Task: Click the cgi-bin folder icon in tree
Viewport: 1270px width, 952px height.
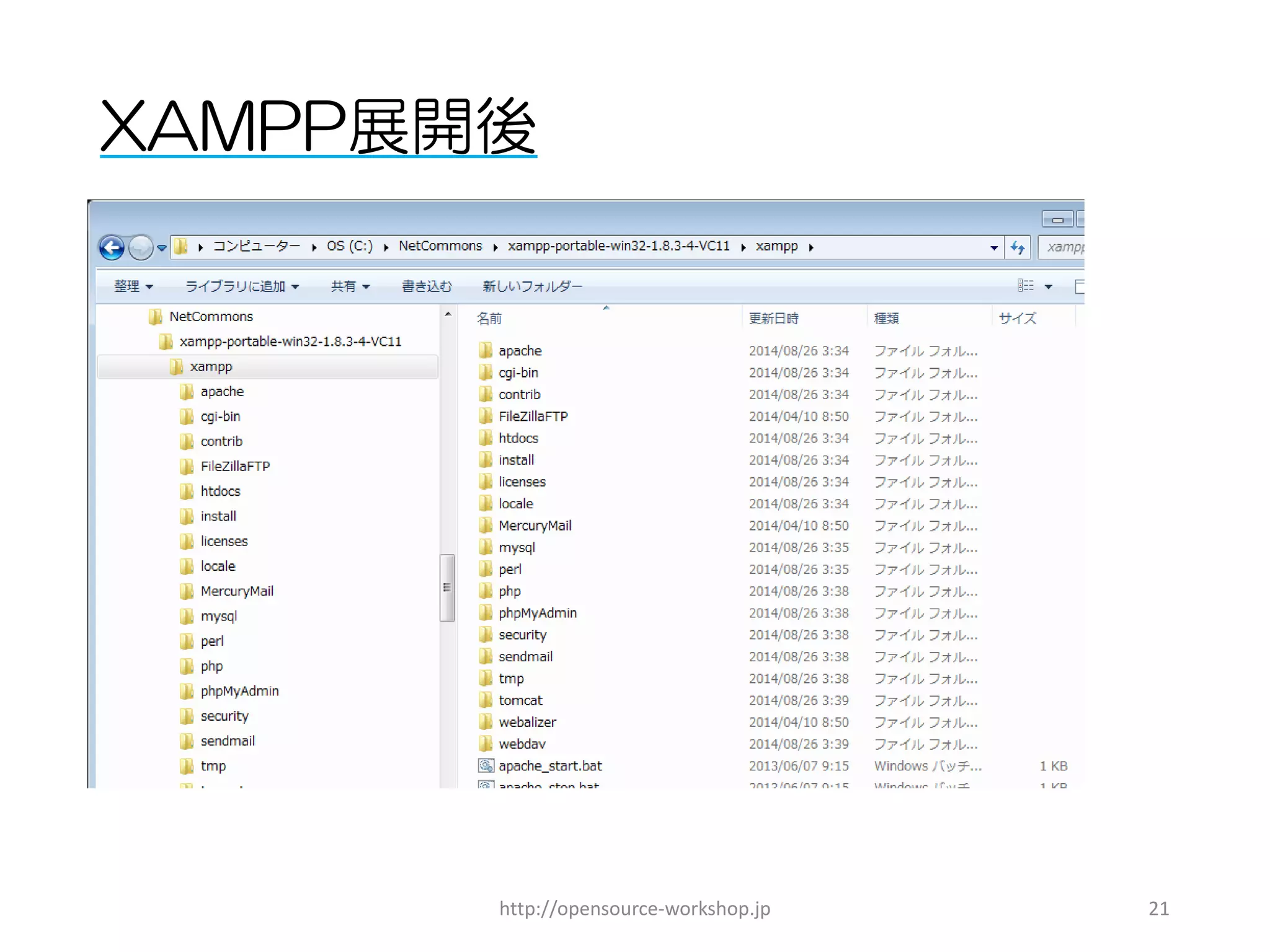Action: coord(187,416)
